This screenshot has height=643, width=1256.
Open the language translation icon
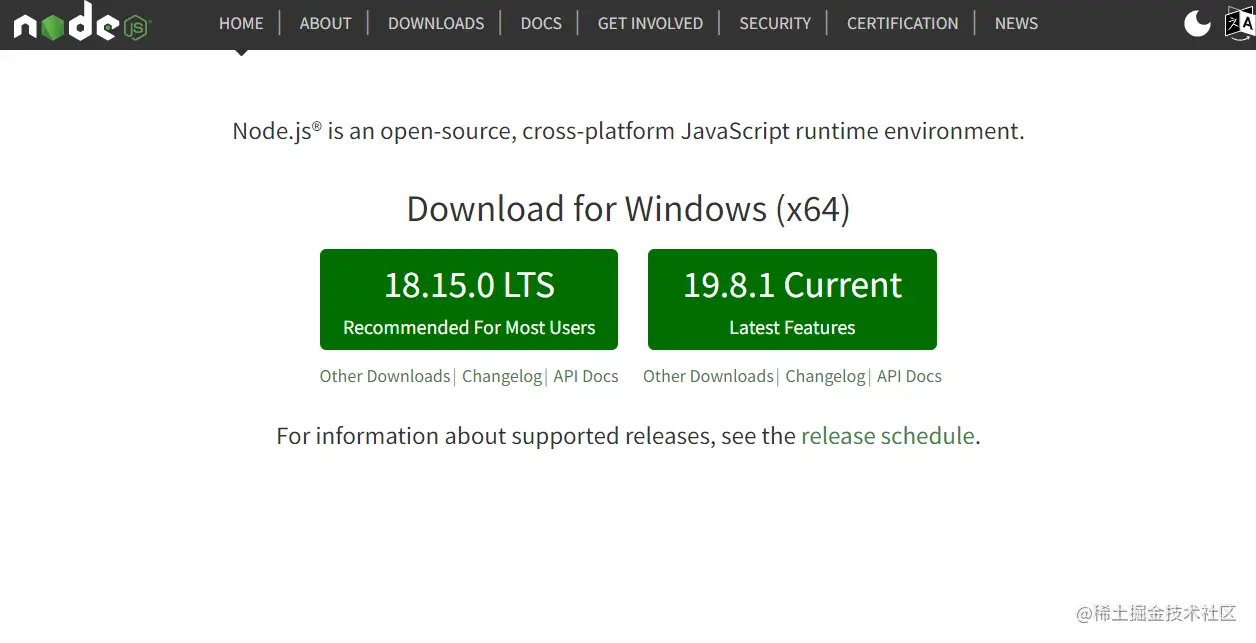tap(1240, 23)
